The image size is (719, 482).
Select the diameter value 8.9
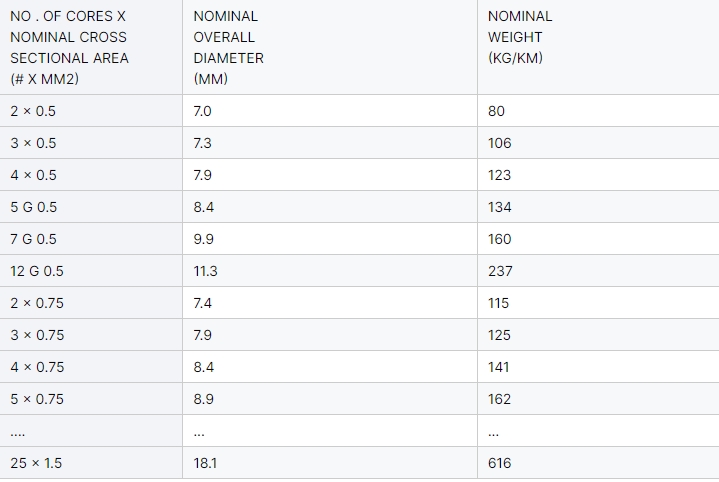click(204, 399)
